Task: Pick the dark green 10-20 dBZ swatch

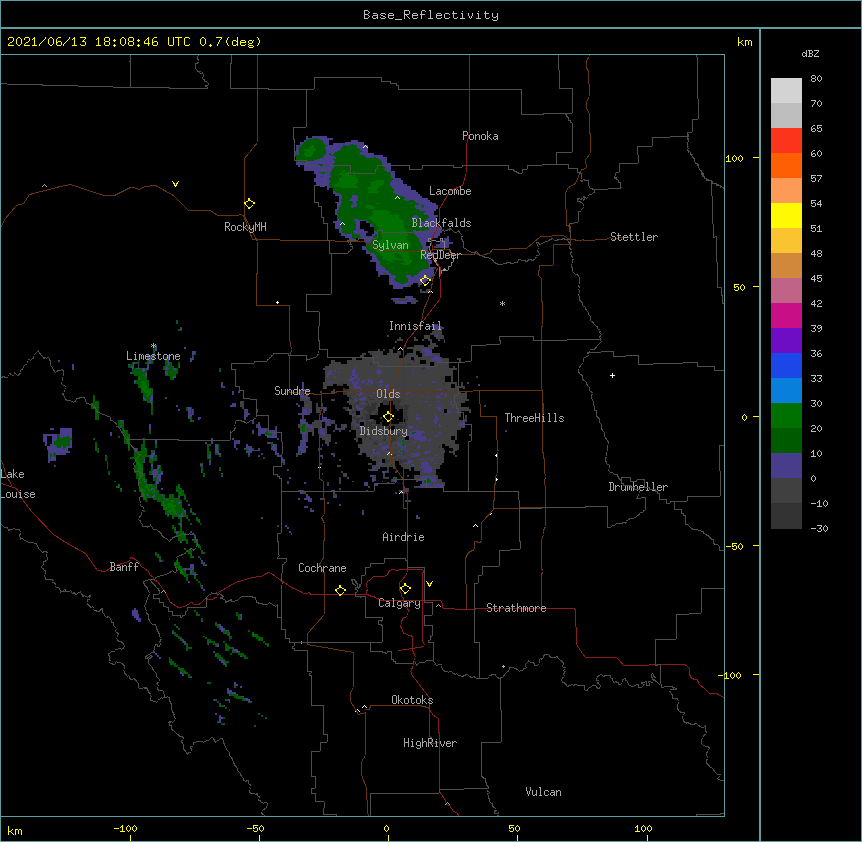Action: tap(786, 441)
